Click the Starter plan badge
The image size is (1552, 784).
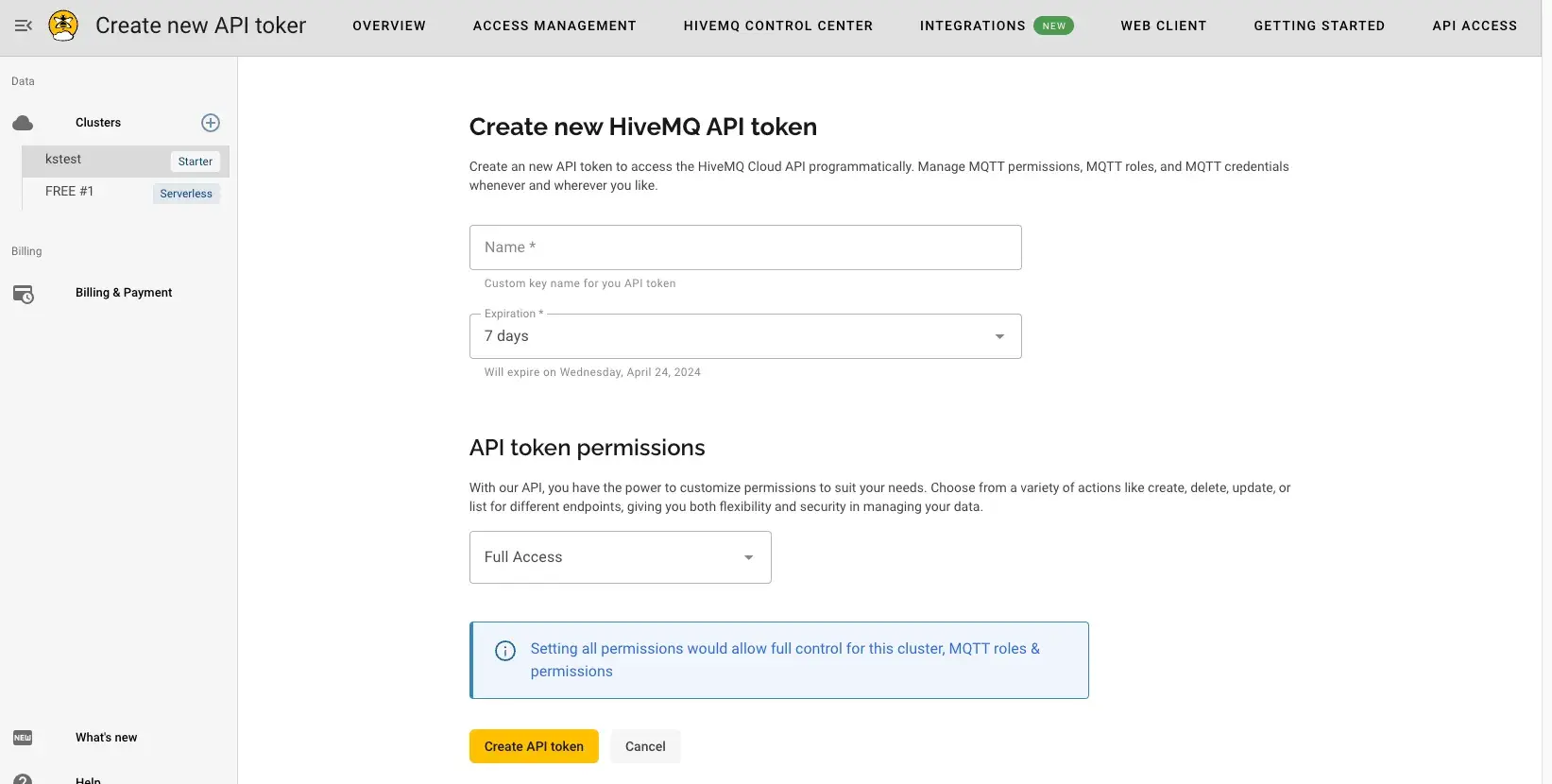(196, 162)
